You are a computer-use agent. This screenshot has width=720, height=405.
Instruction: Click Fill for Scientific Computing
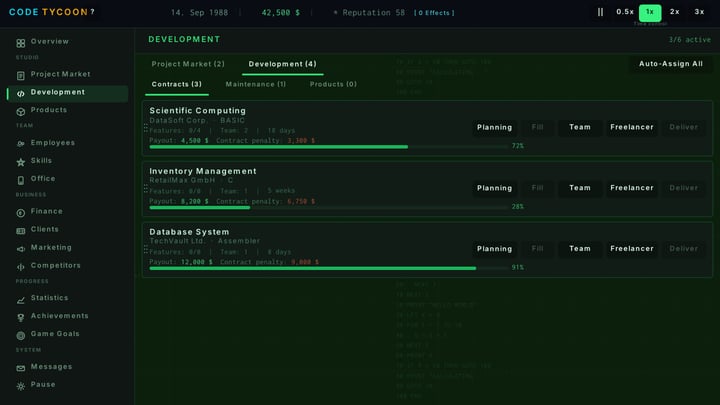pyautogui.click(x=537, y=127)
